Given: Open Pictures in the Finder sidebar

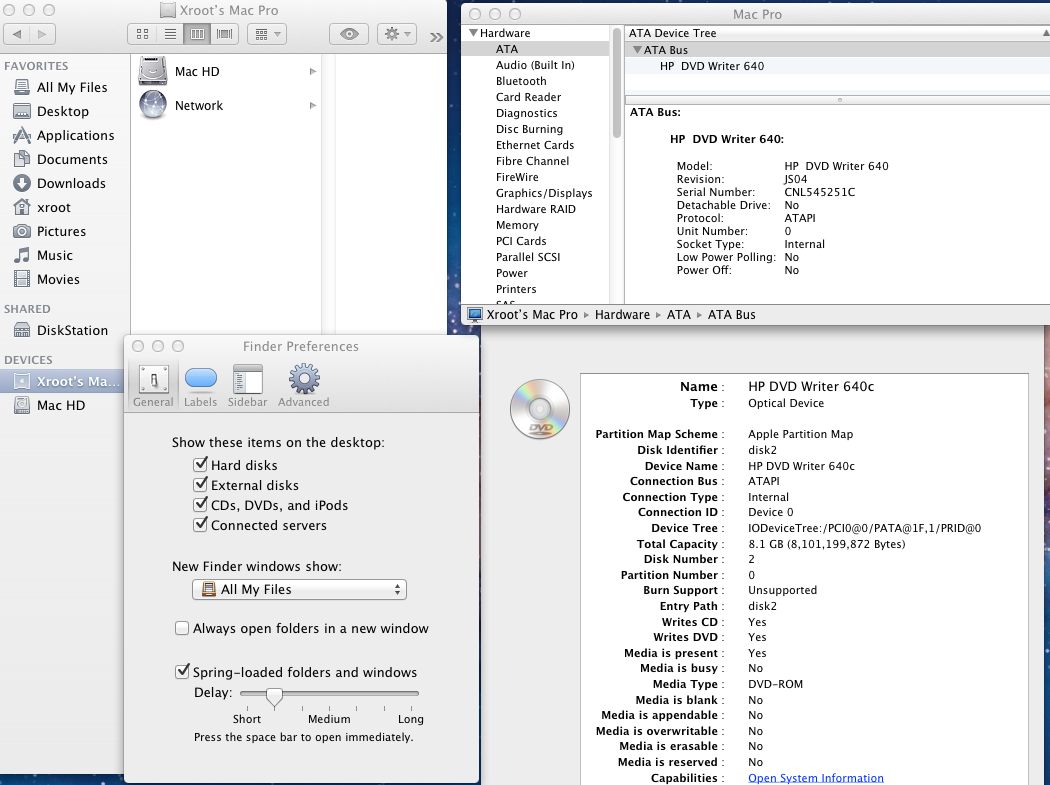Looking at the screenshot, I should pos(61,232).
